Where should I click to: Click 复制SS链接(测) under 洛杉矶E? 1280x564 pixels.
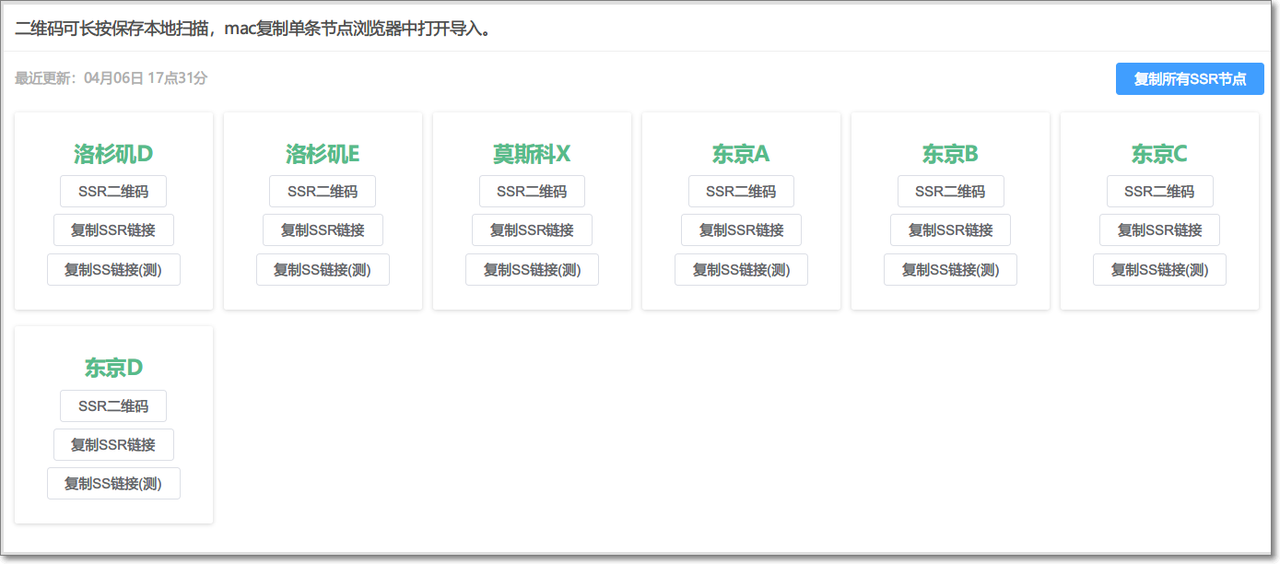click(x=322, y=269)
